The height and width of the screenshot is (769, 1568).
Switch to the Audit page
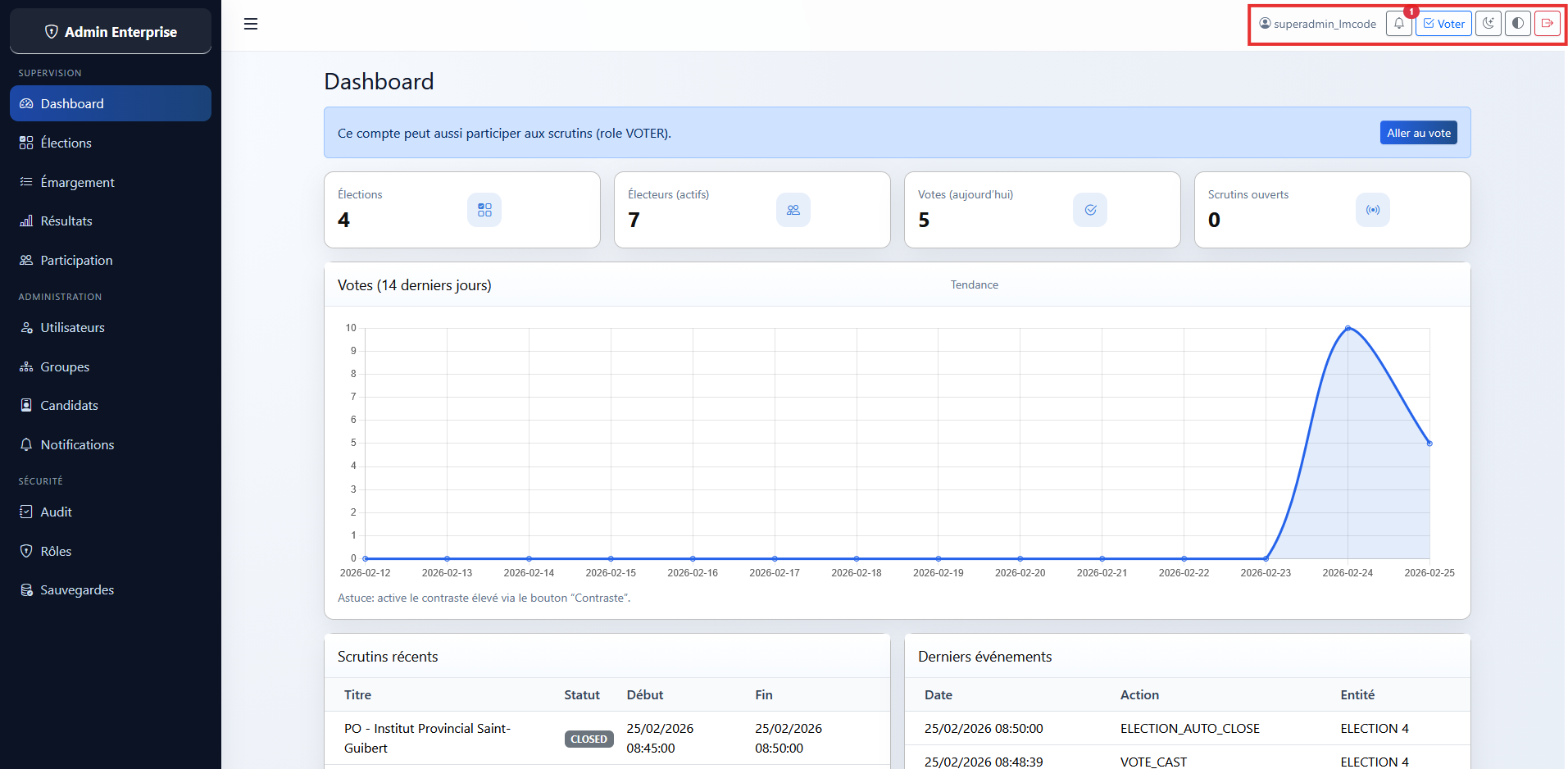tap(55, 512)
